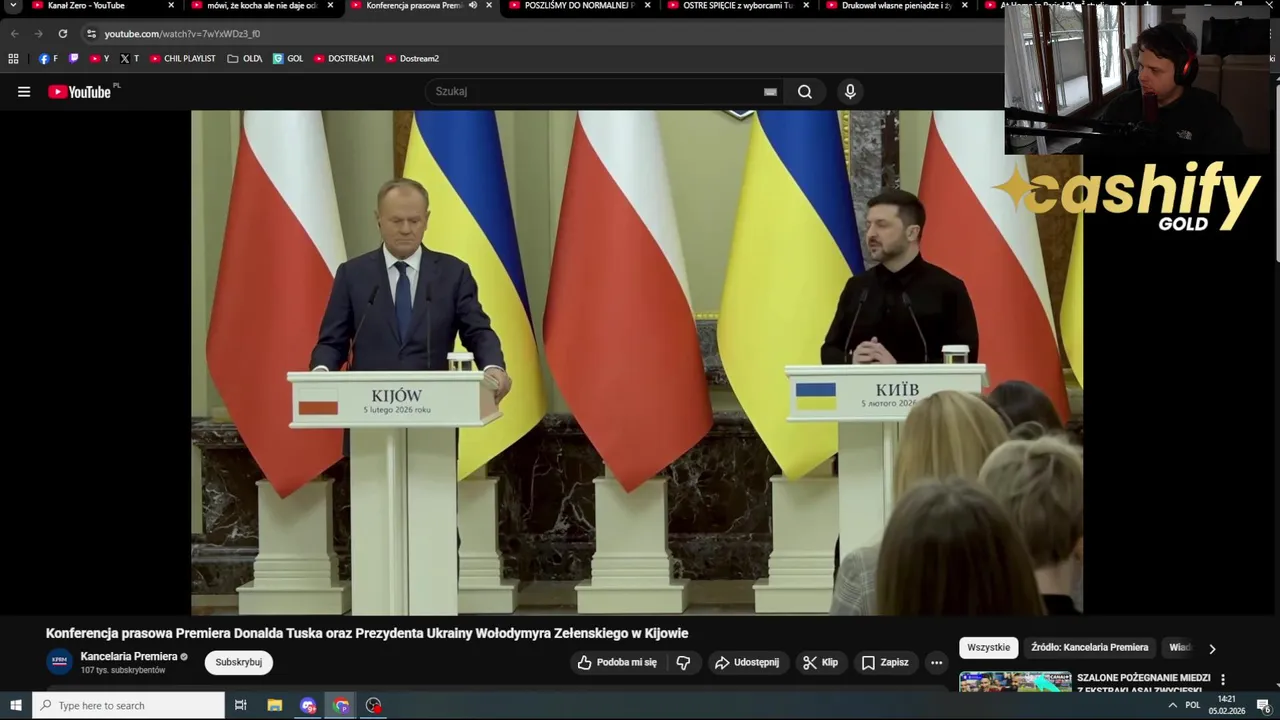
Task: Click the taskbar 'Type here to search' box
Action: pos(128,705)
